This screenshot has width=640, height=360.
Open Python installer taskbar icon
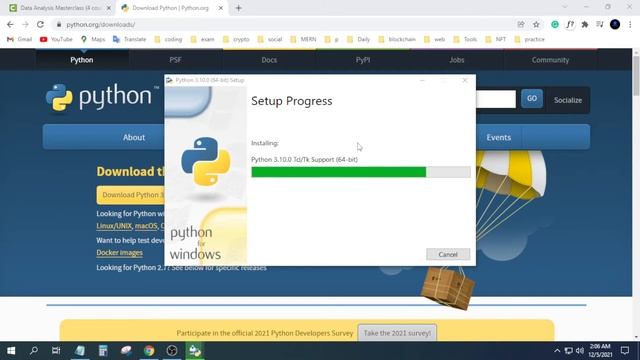(x=195, y=351)
